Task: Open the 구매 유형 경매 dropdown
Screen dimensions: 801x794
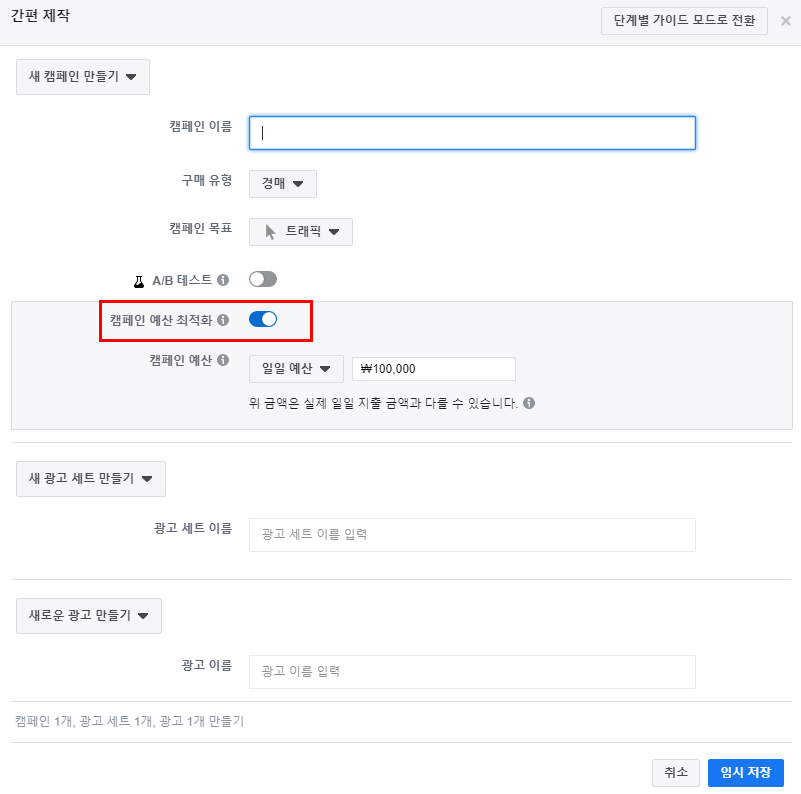Action: [x=283, y=184]
